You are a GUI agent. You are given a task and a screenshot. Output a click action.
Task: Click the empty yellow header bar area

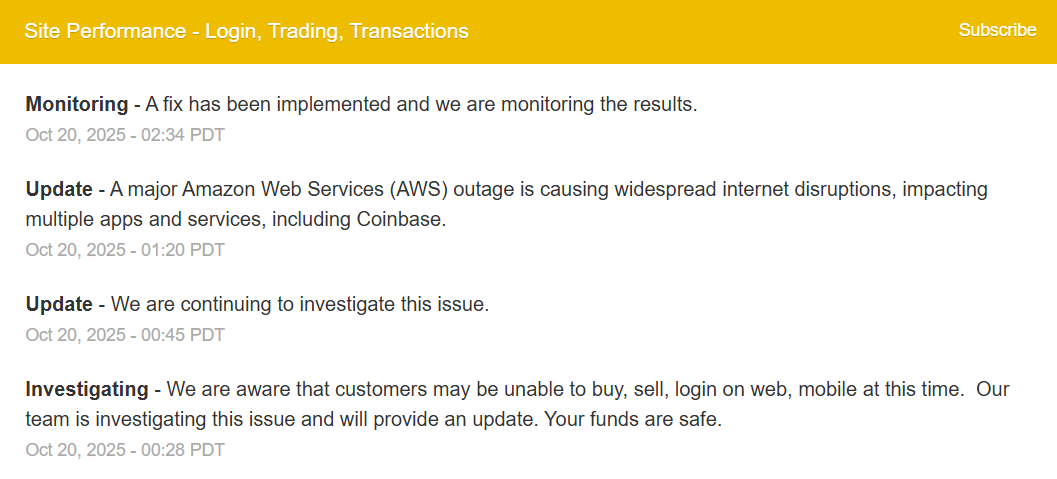[700, 31]
